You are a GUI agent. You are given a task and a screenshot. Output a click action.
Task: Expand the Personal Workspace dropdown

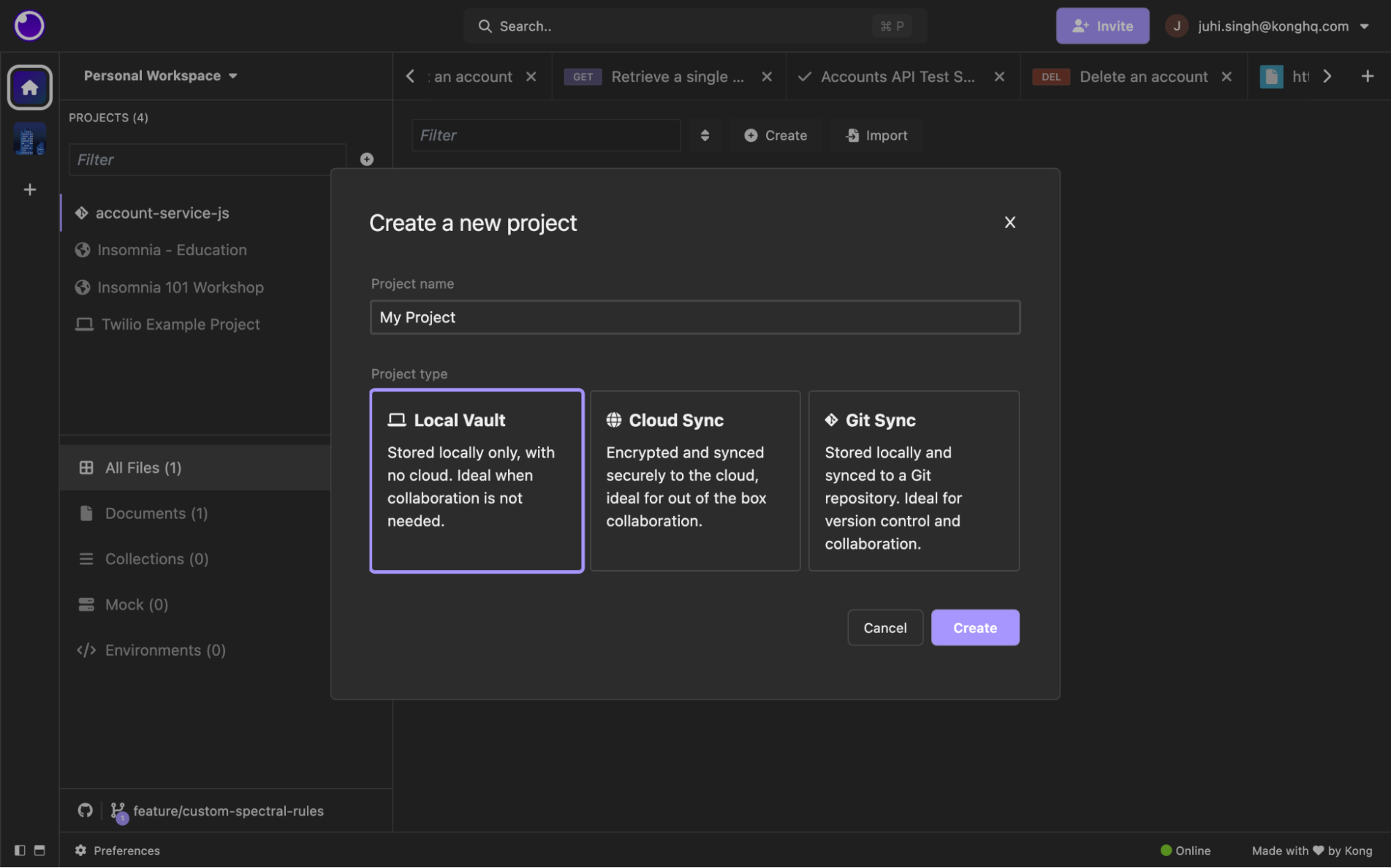[x=161, y=76]
